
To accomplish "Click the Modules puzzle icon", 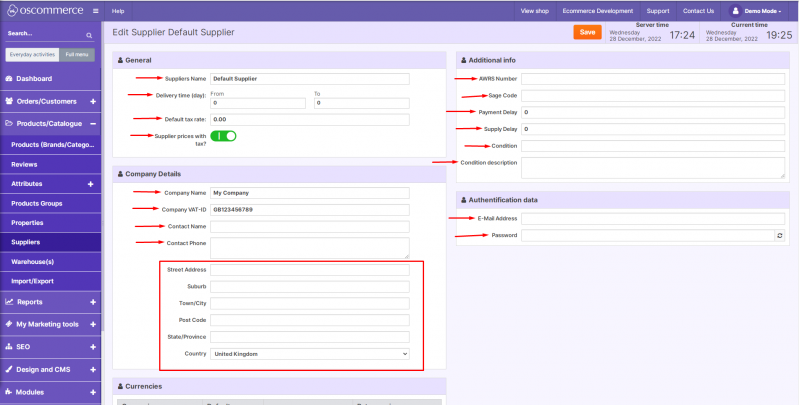I will pyautogui.click(x=9, y=392).
